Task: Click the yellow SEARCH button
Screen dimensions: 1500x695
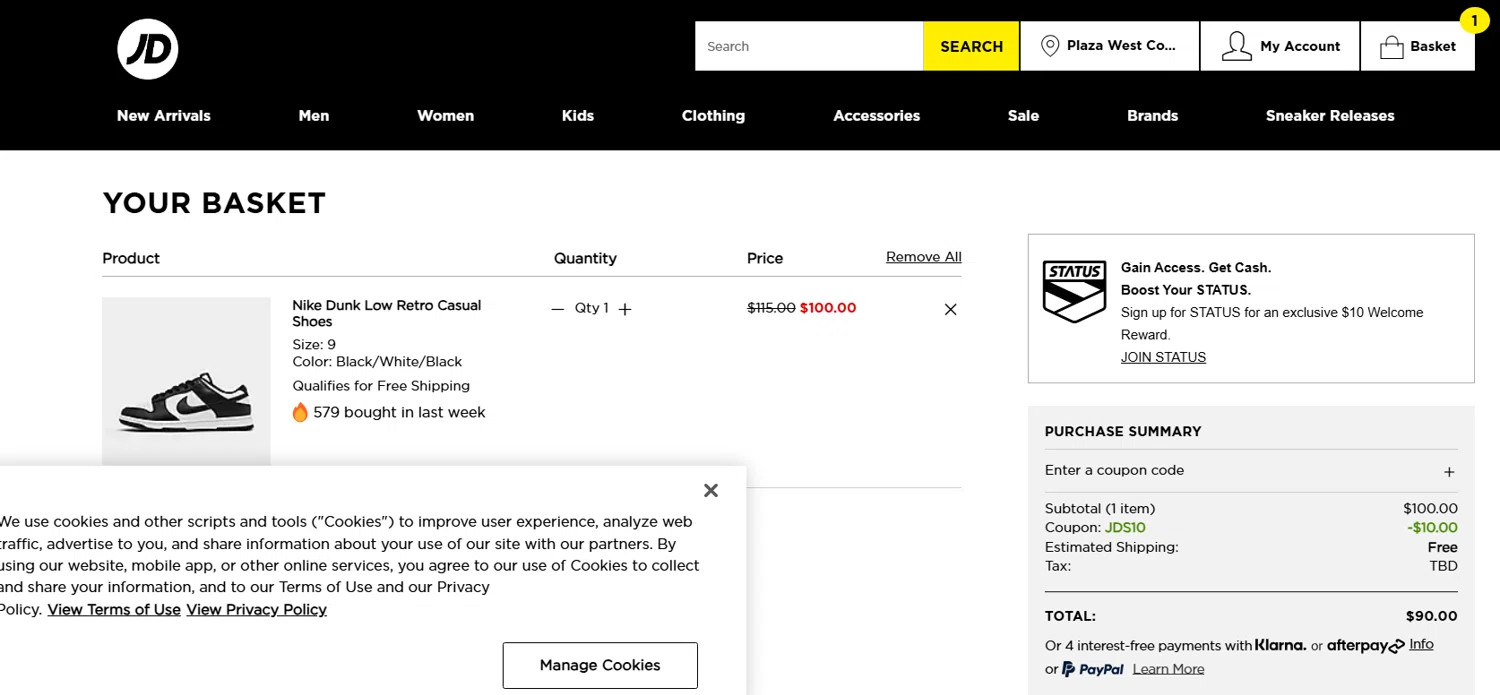Action: pyautogui.click(x=971, y=46)
